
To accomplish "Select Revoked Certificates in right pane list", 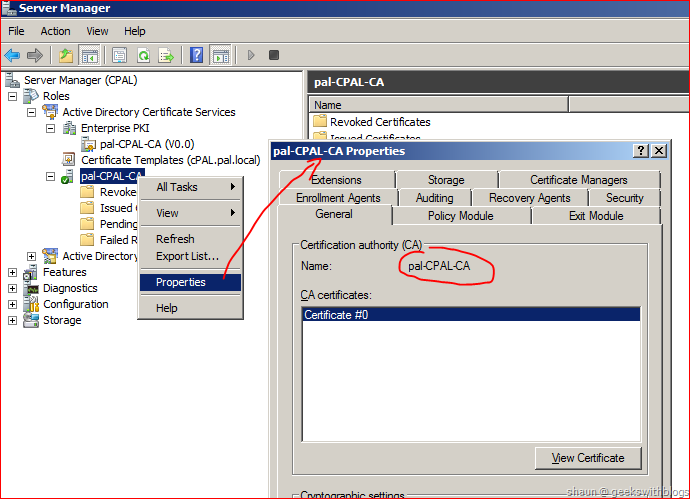I will tap(380, 122).
